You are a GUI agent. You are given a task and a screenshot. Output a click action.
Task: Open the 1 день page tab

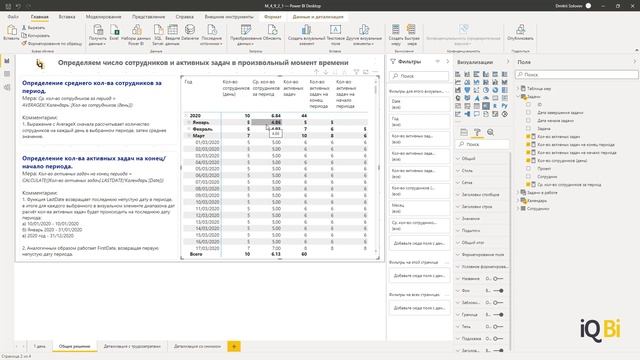coord(39,346)
